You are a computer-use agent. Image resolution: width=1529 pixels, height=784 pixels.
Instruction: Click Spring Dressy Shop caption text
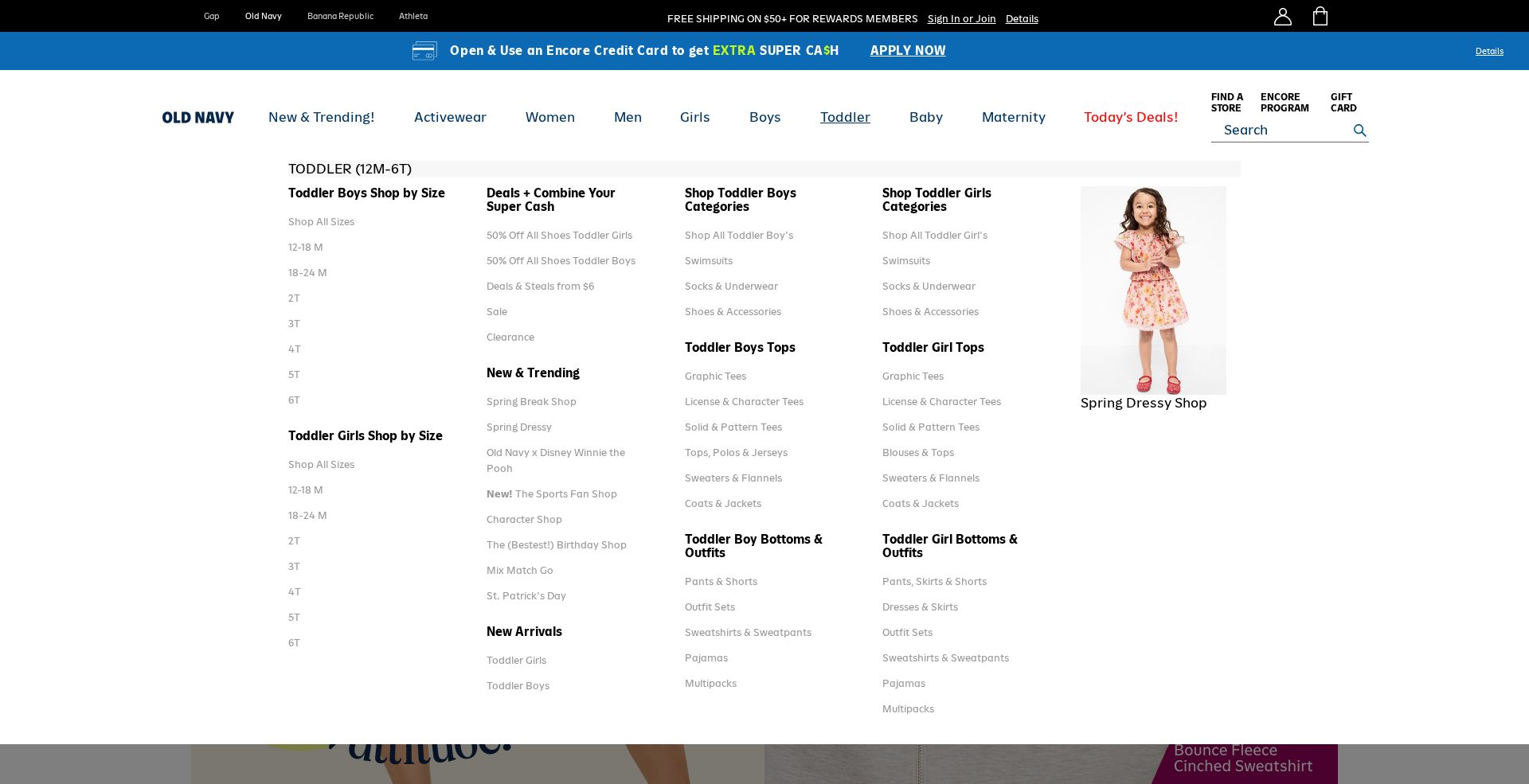[x=1143, y=403]
